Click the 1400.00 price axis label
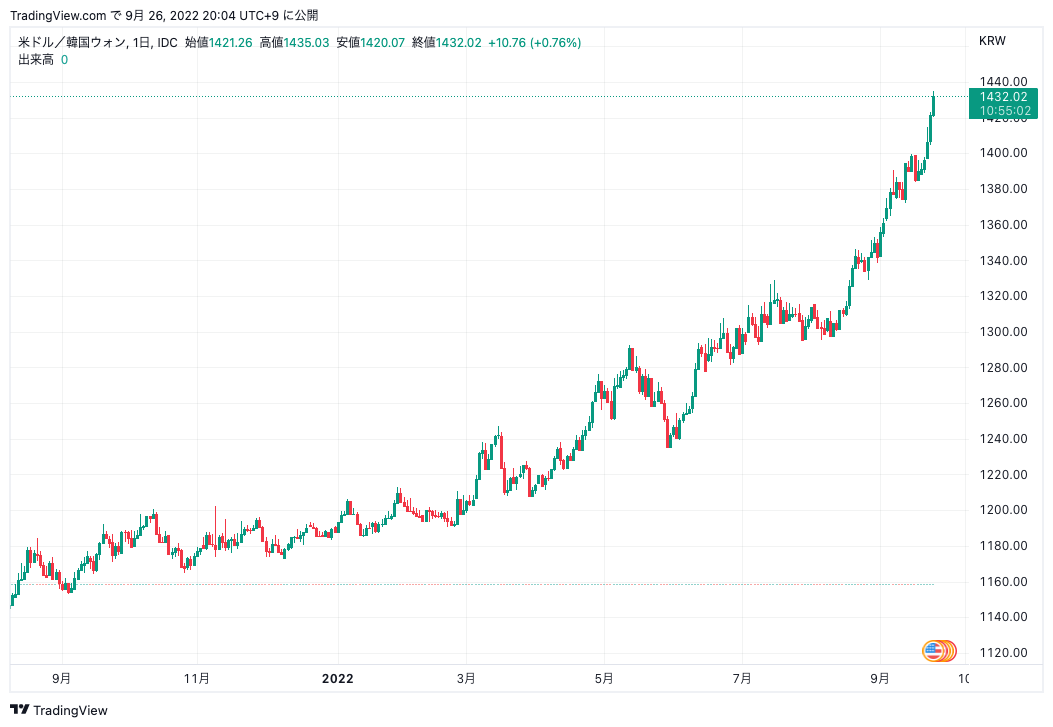1053x727 pixels. tap(1003, 153)
